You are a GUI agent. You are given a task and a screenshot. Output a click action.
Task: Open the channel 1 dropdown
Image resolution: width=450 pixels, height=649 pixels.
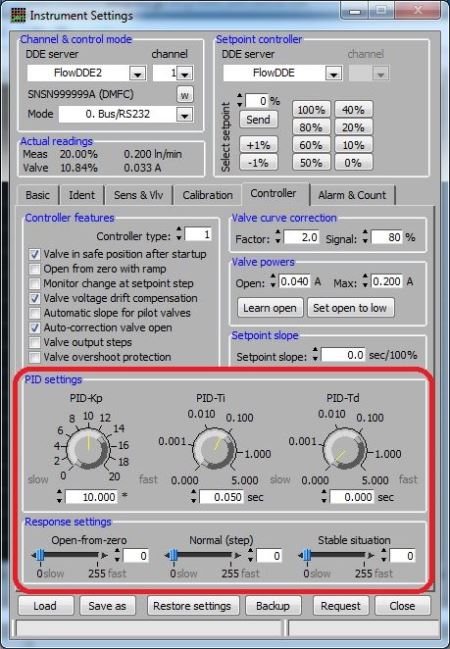click(x=185, y=74)
